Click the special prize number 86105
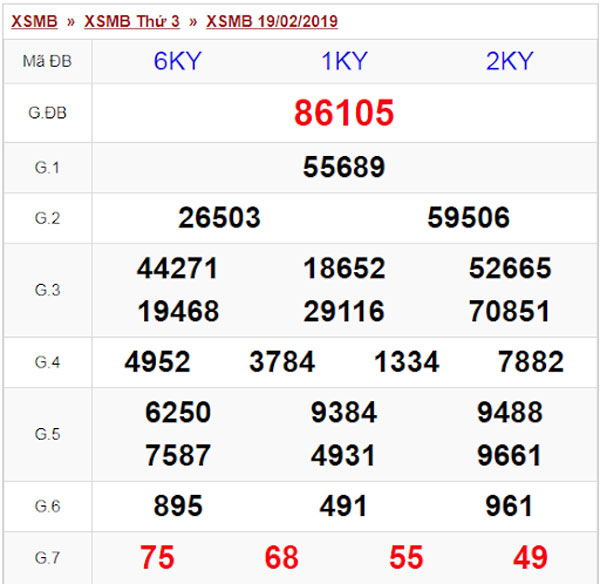This screenshot has width=600, height=584. click(344, 113)
